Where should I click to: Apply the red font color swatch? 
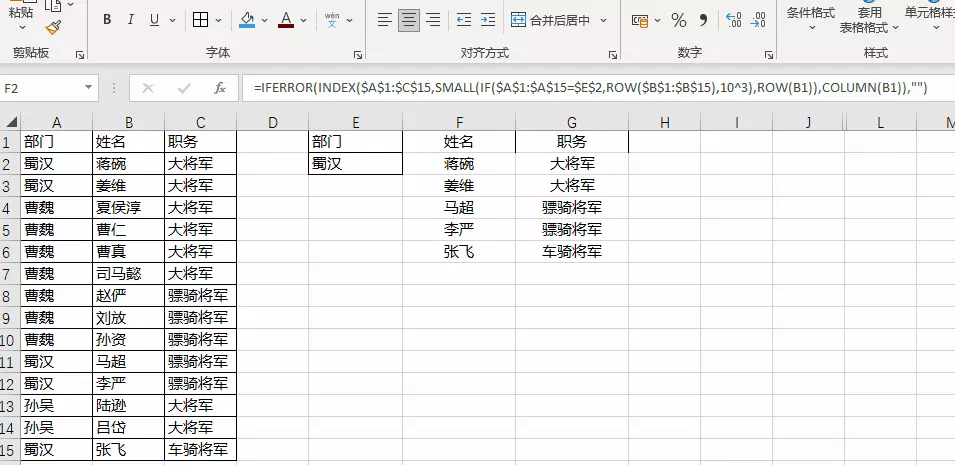tap(286, 20)
